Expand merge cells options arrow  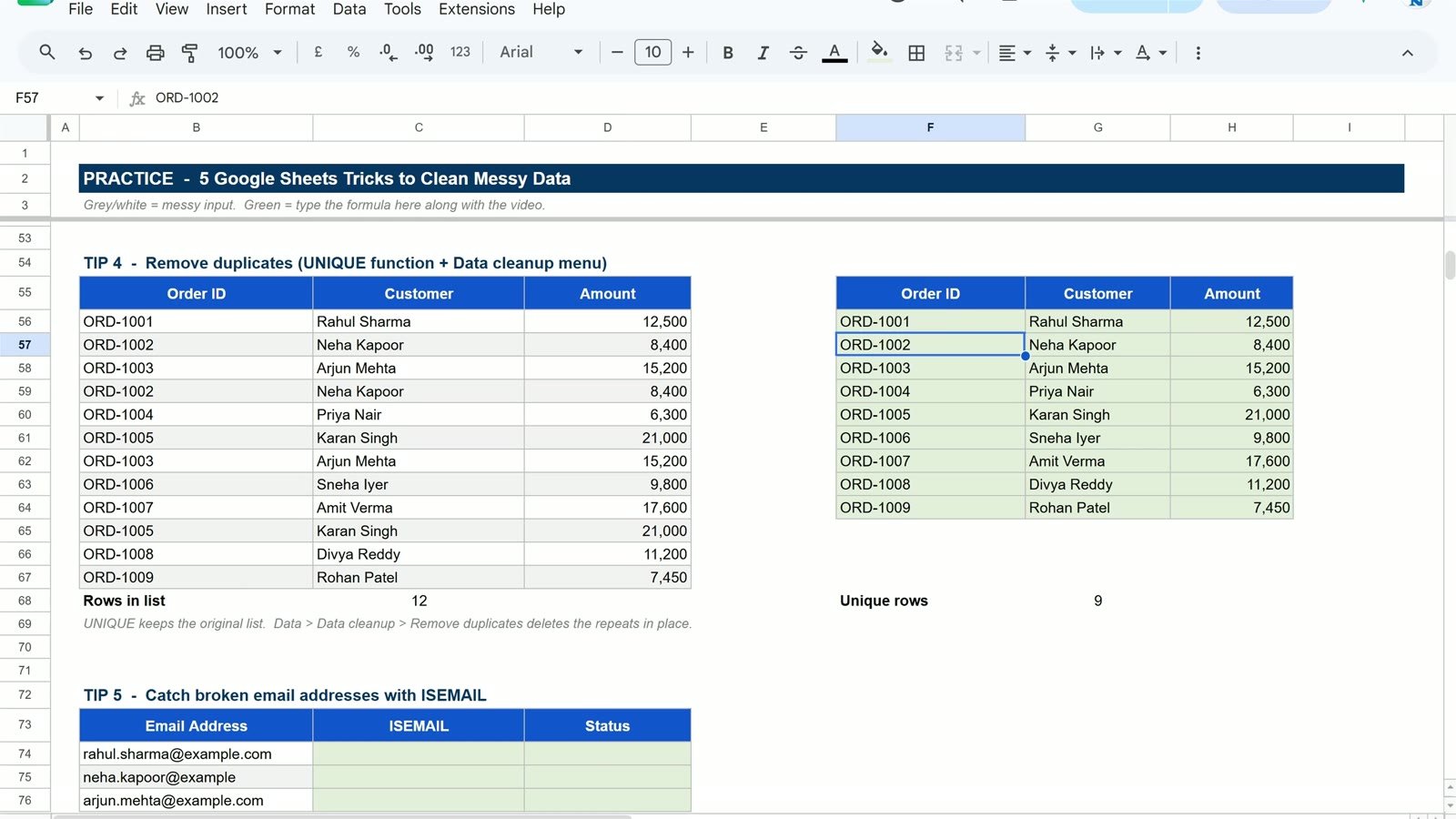pos(976,53)
